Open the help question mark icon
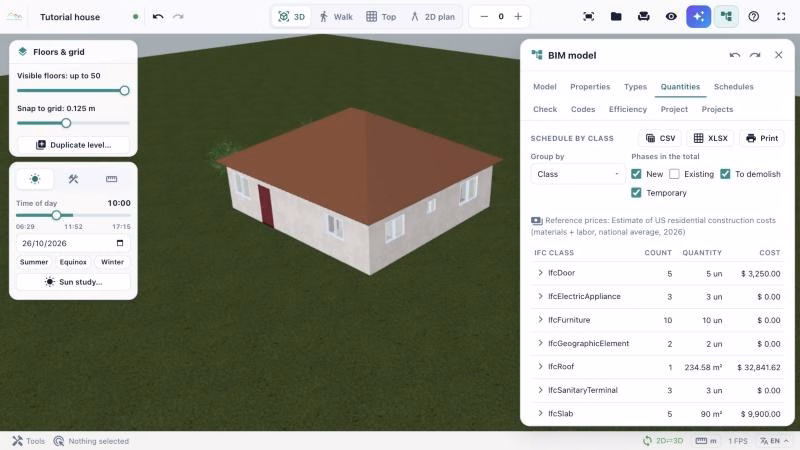This screenshot has width=800, height=450. click(x=754, y=17)
